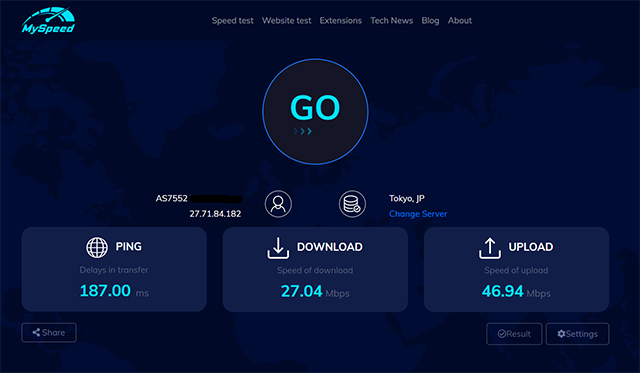This screenshot has height=373, width=640.
Task: Click the AS7552 provider label
Action: 171,199
